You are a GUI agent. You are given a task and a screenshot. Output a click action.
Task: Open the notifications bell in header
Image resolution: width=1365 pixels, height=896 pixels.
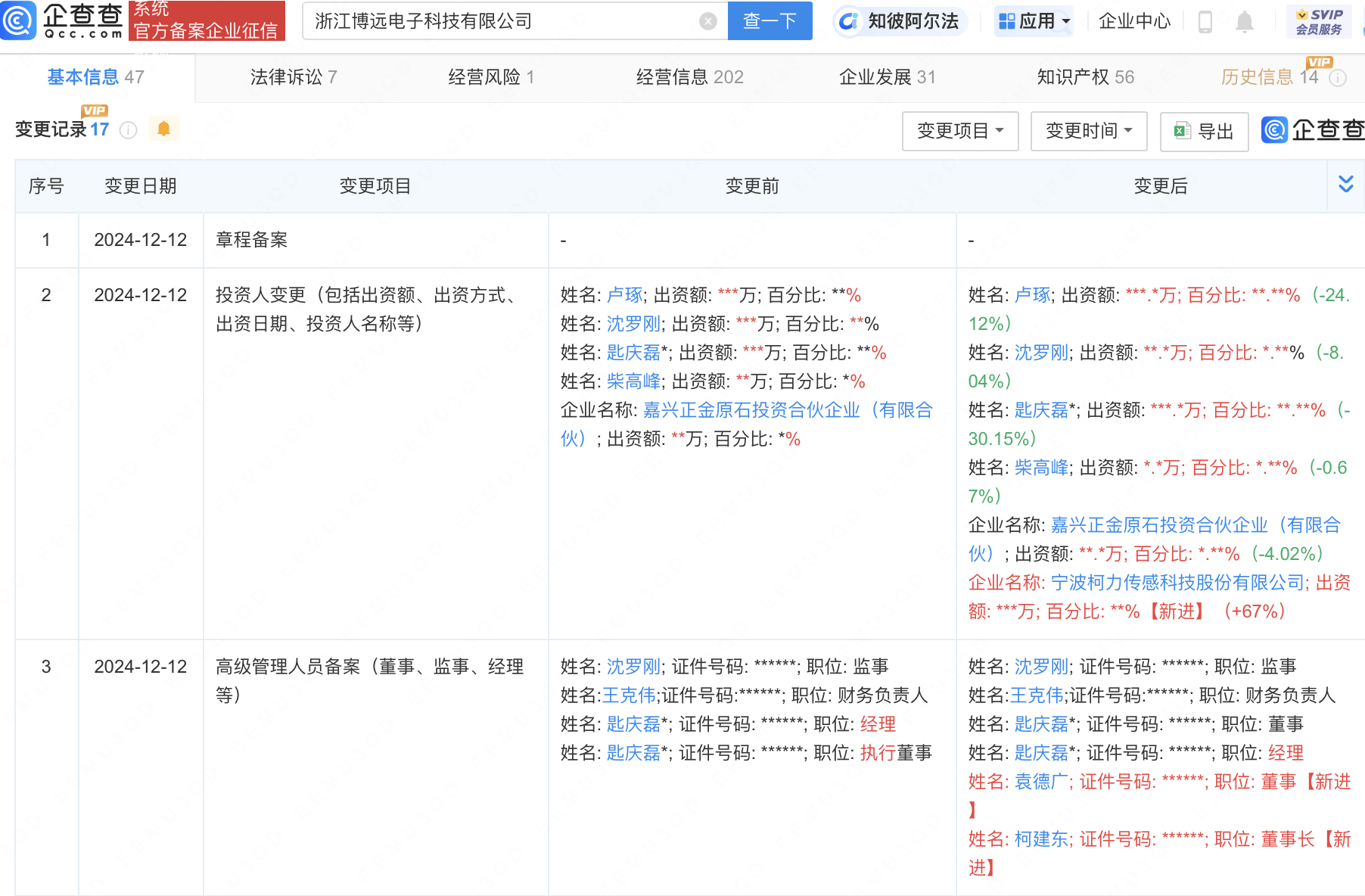(1245, 21)
